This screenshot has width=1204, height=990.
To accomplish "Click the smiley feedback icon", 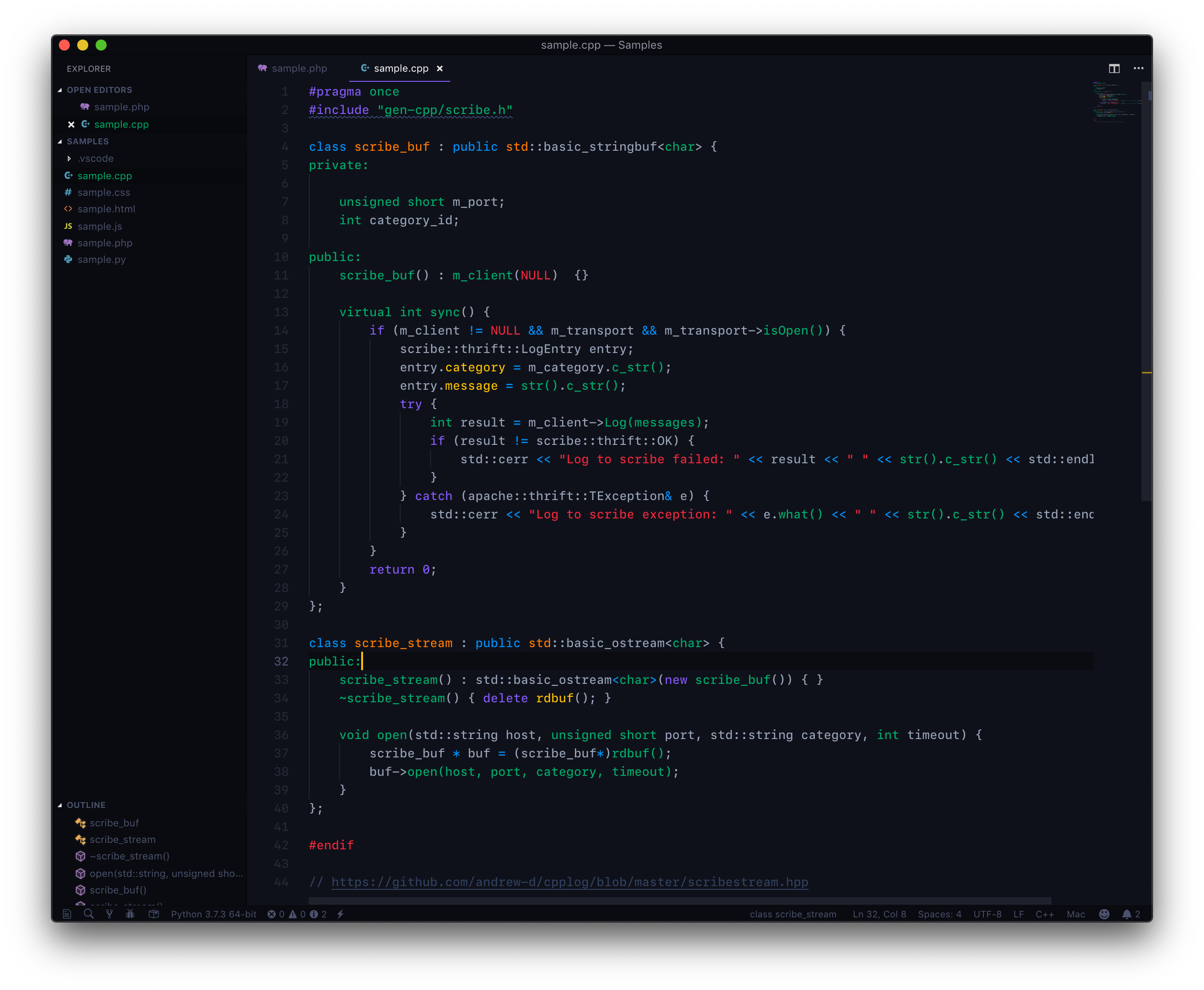I will click(x=1104, y=914).
